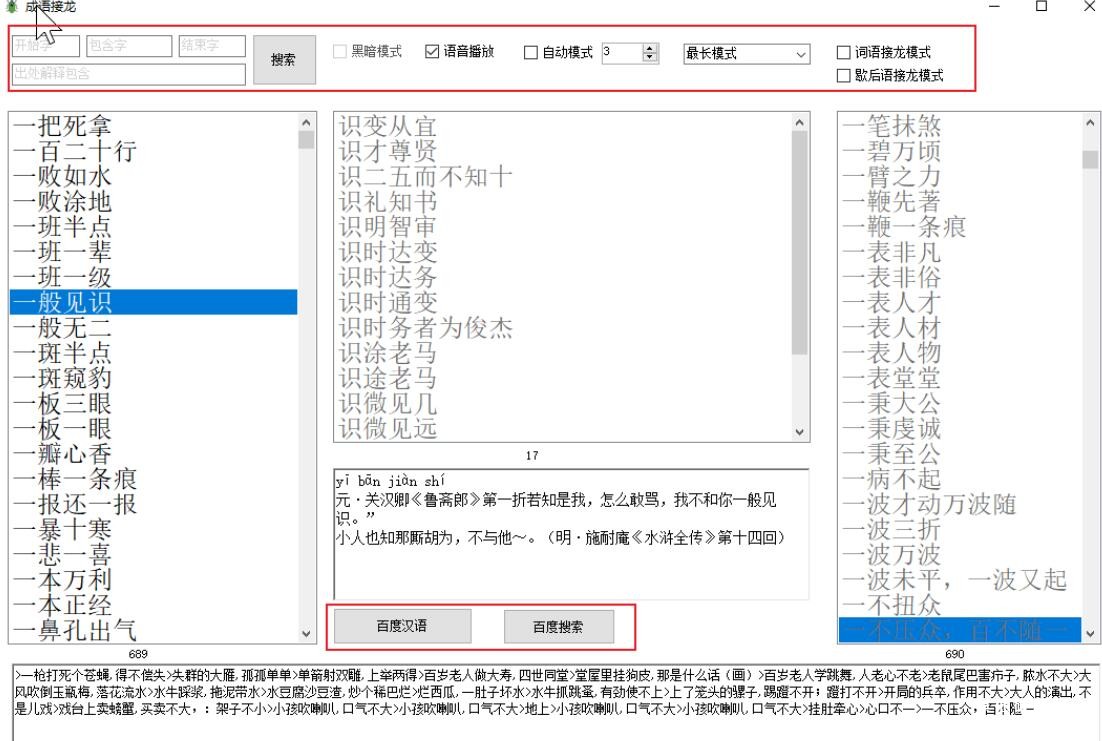Viewport: 1102px width, 741px height.
Task: Select 一本万利 in left list
Action: pos(153,580)
